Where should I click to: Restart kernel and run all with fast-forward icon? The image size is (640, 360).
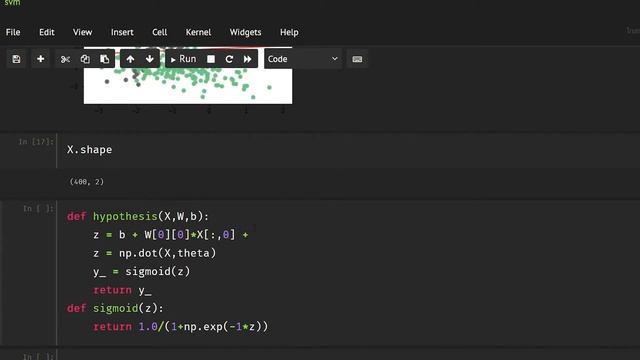pyautogui.click(x=247, y=59)
